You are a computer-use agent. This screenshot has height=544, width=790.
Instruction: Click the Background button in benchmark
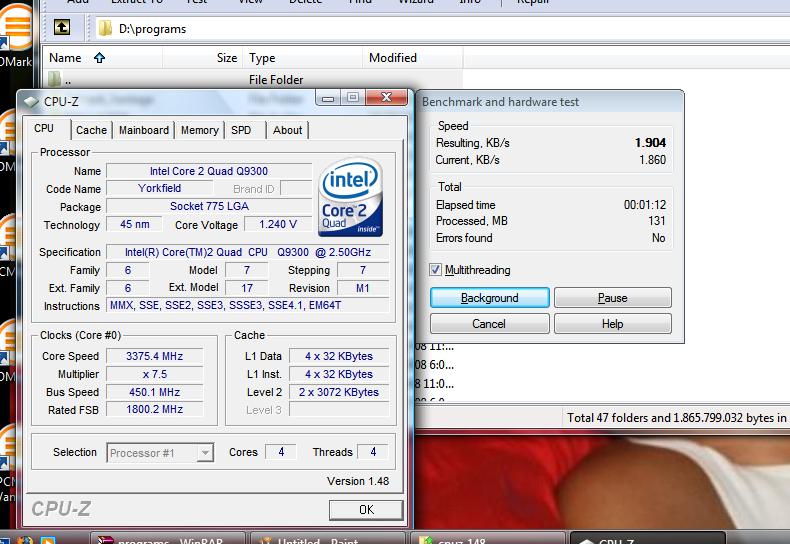click(489, 298)
